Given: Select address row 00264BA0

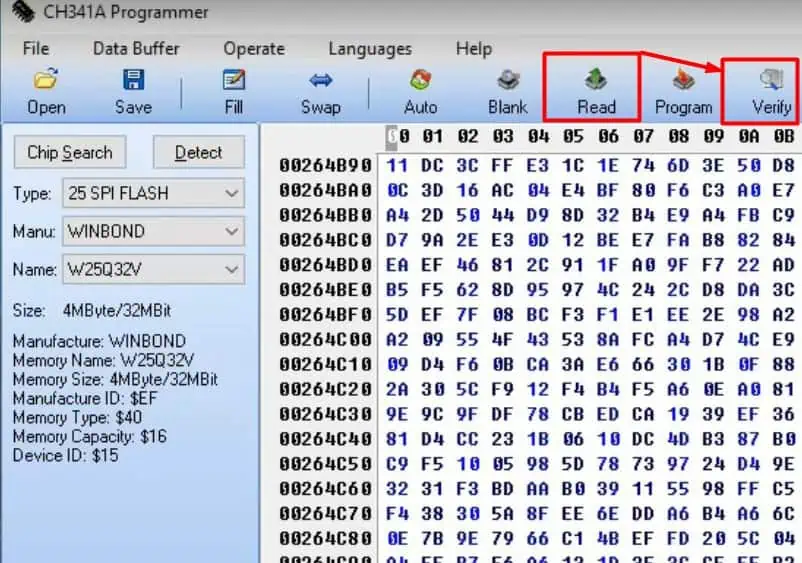Looking at the screenshot, I should tap(325, 191).
